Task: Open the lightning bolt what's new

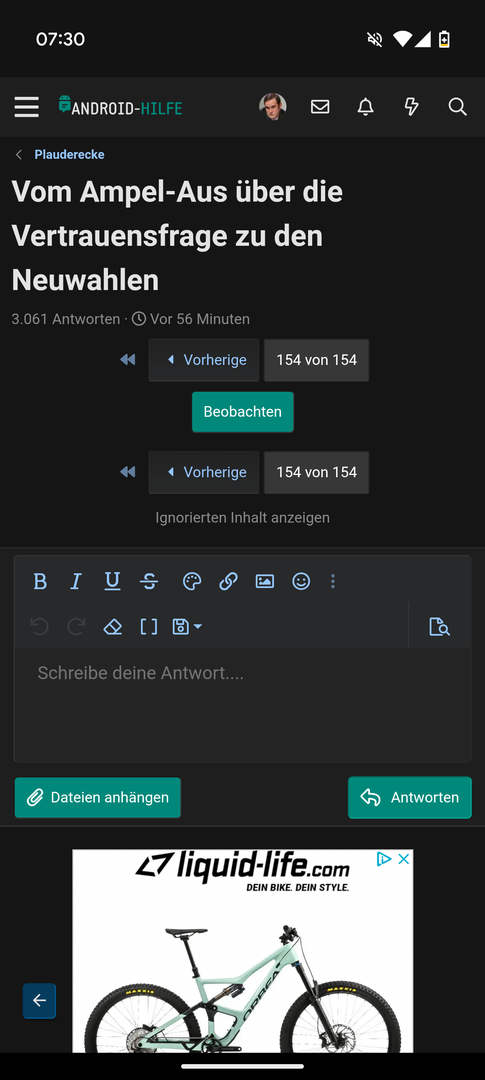Action: click(x=411, y=107)
